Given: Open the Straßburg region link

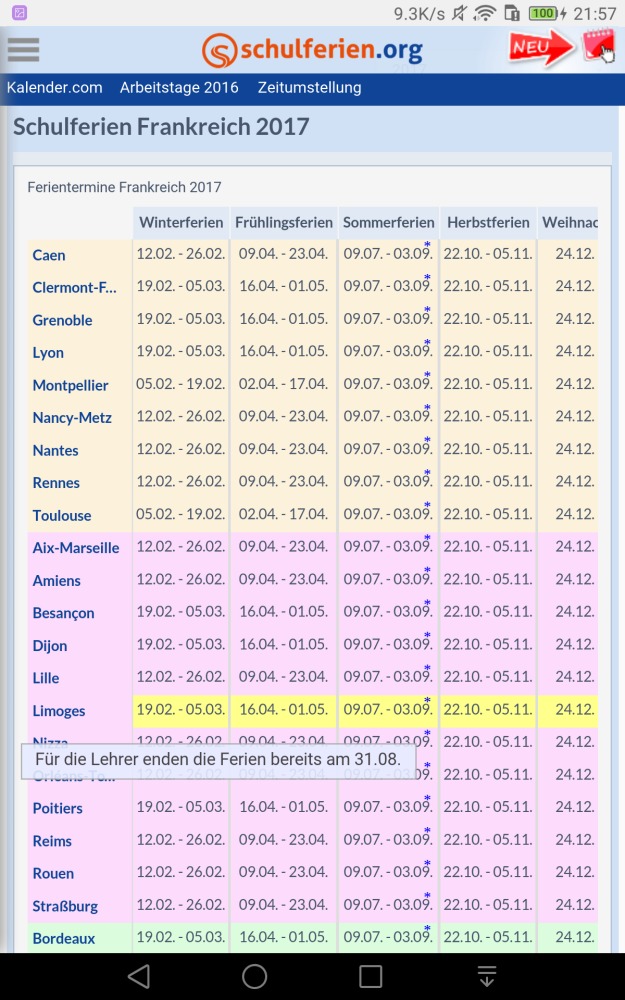Looking at the screenshot, I should (x=65, y=906).
